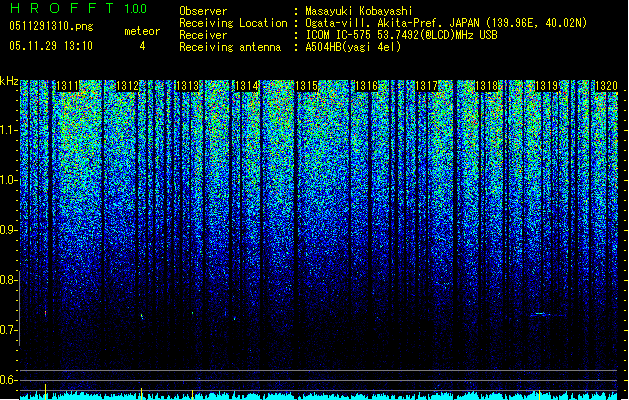This screenshot has width=629, height=400.
Task: Click the Ogata-vill. Akita-Pref. JAPAN location text
Action: (x=446, y=23)
